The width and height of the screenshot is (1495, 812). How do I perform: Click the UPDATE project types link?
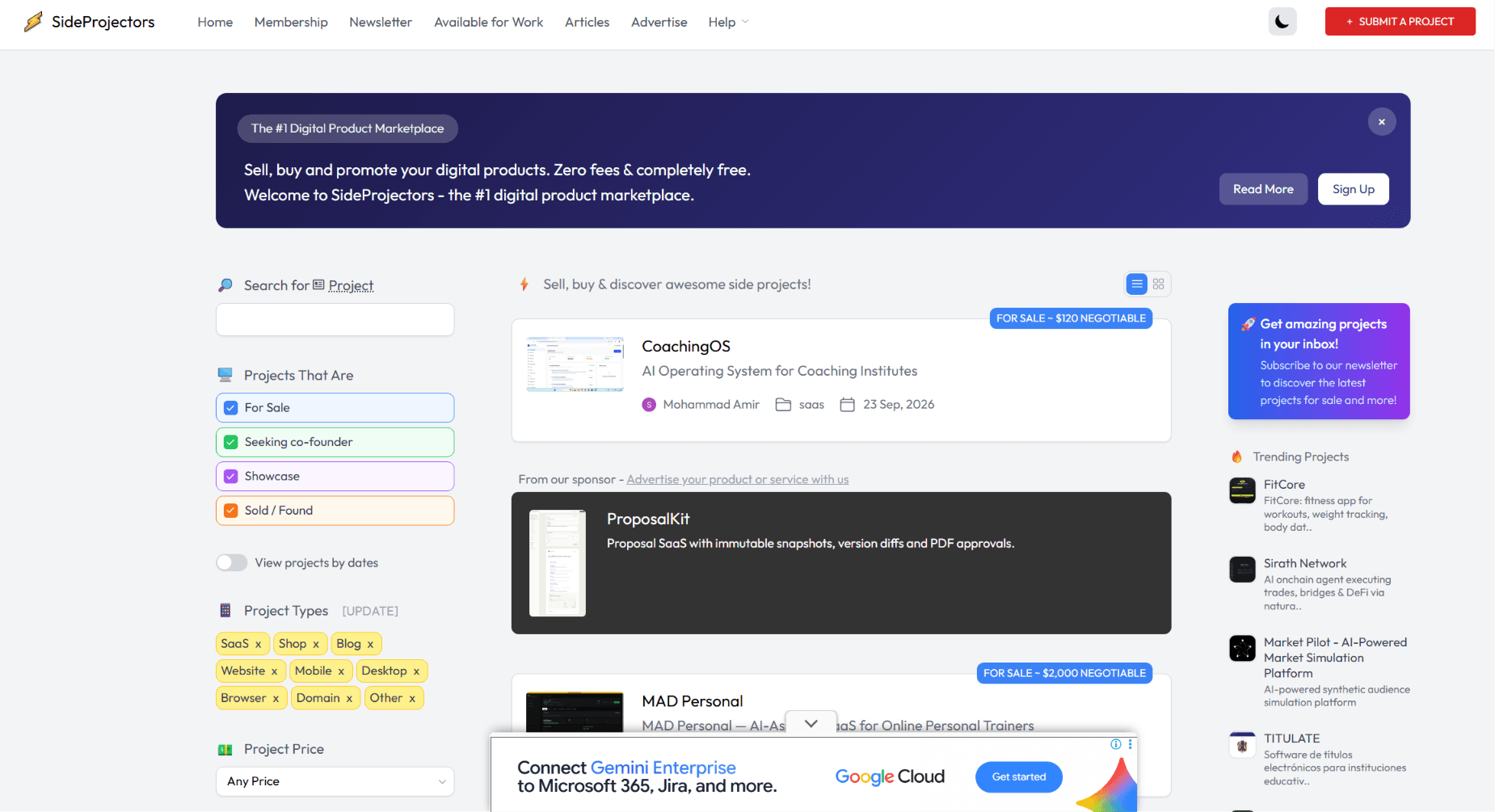(370, 612)
